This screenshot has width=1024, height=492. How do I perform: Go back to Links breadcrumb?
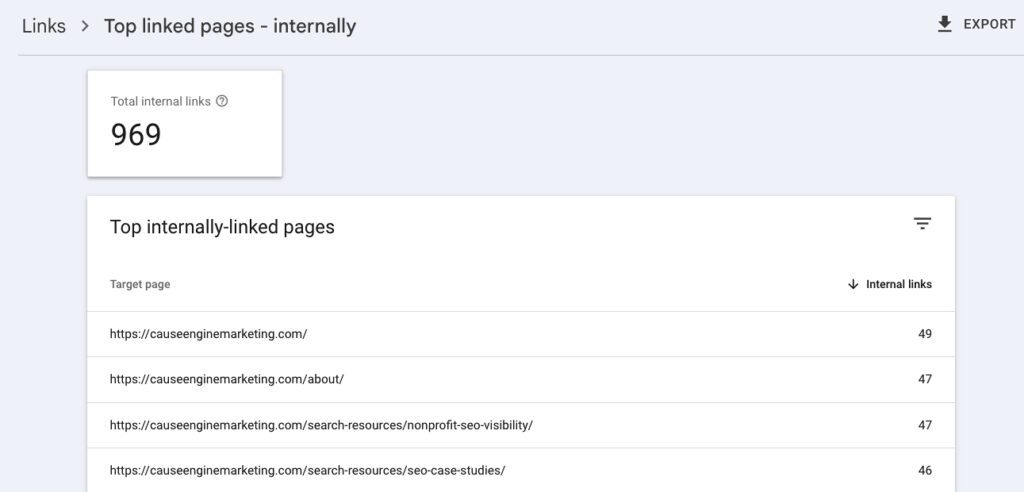(x=43, y=26)
